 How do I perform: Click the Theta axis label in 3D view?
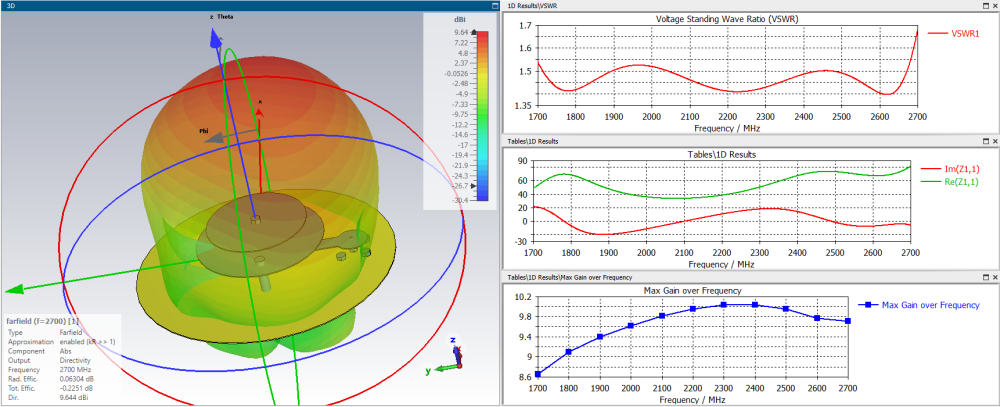point(226,17)
